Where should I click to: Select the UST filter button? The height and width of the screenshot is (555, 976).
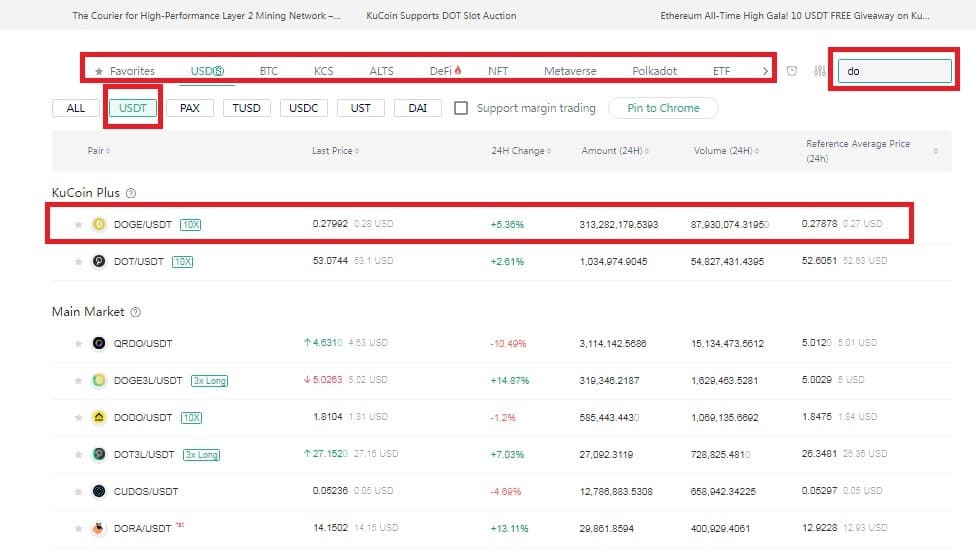[x=360, y=108]
